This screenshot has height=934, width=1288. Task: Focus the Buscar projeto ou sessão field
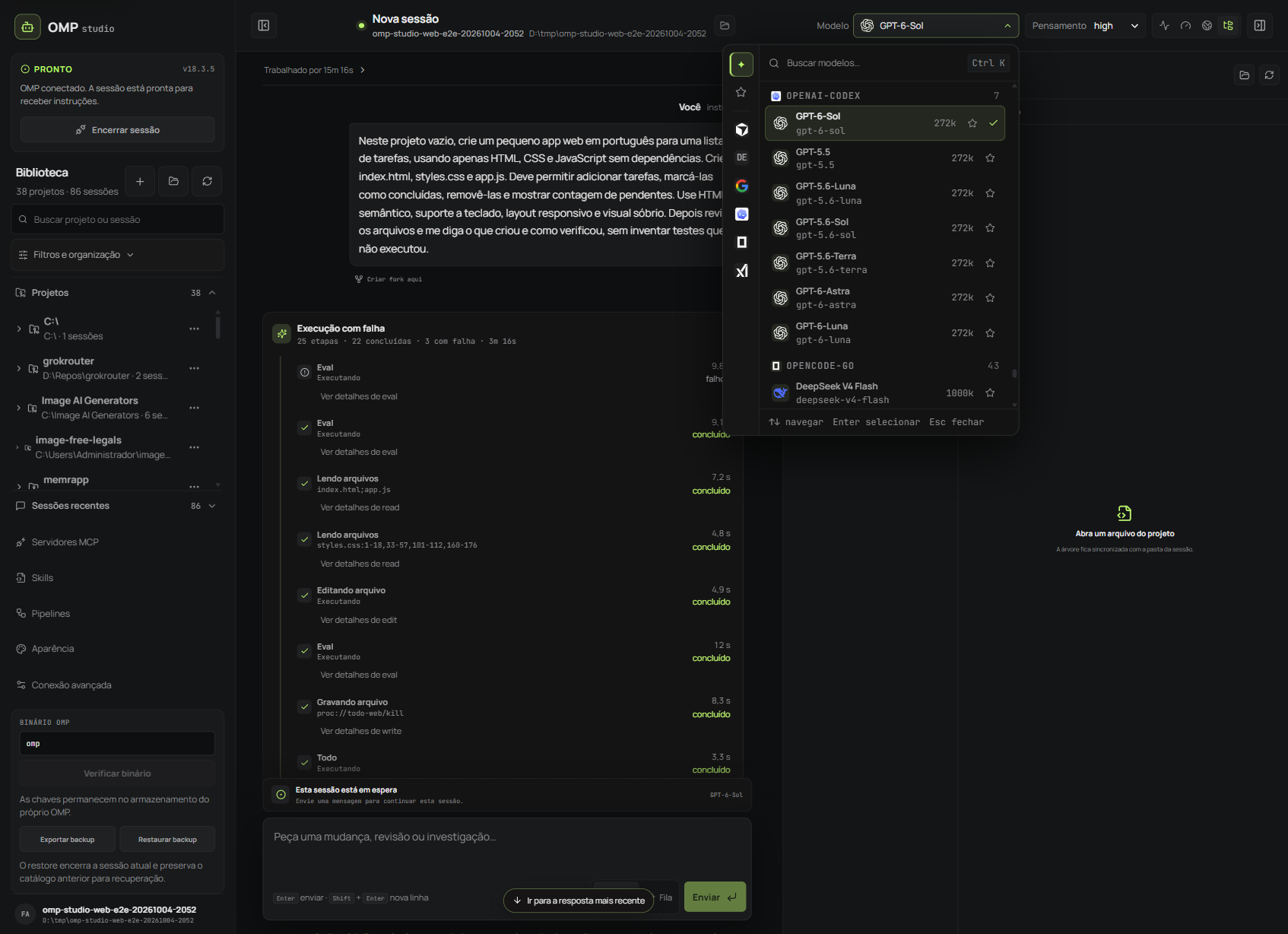point(117,220)
